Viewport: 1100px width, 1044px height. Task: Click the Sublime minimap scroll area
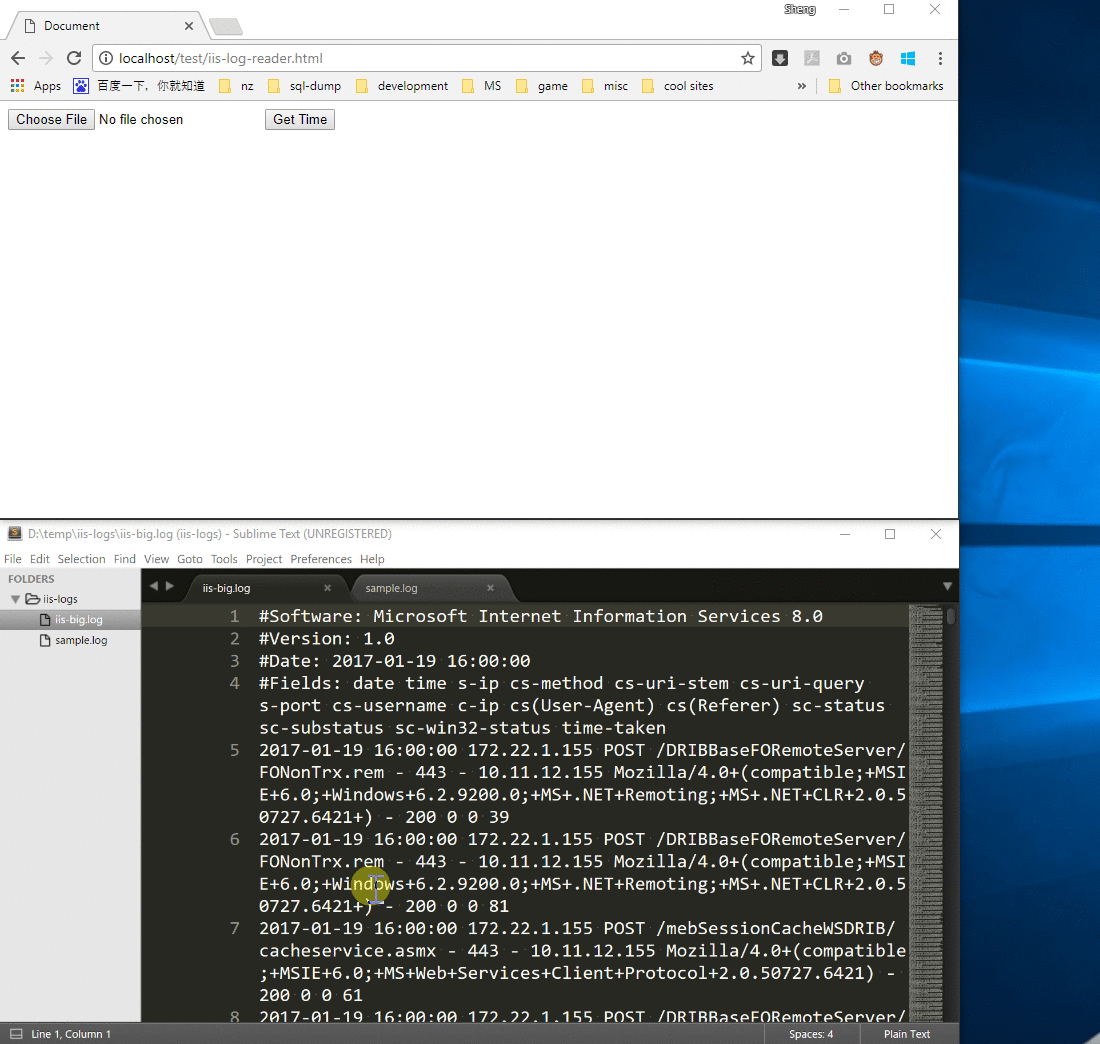tap(927, 800)
